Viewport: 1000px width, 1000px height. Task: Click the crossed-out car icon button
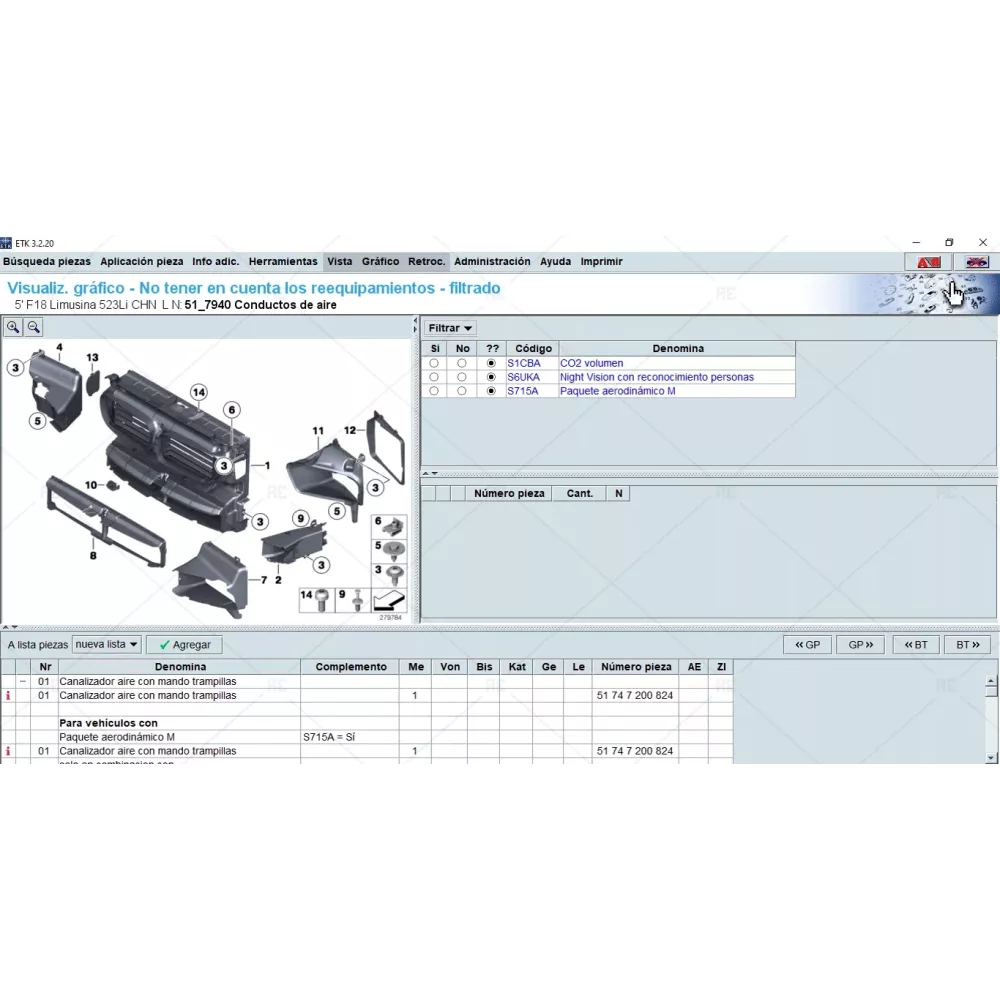[x=976, y=262]
